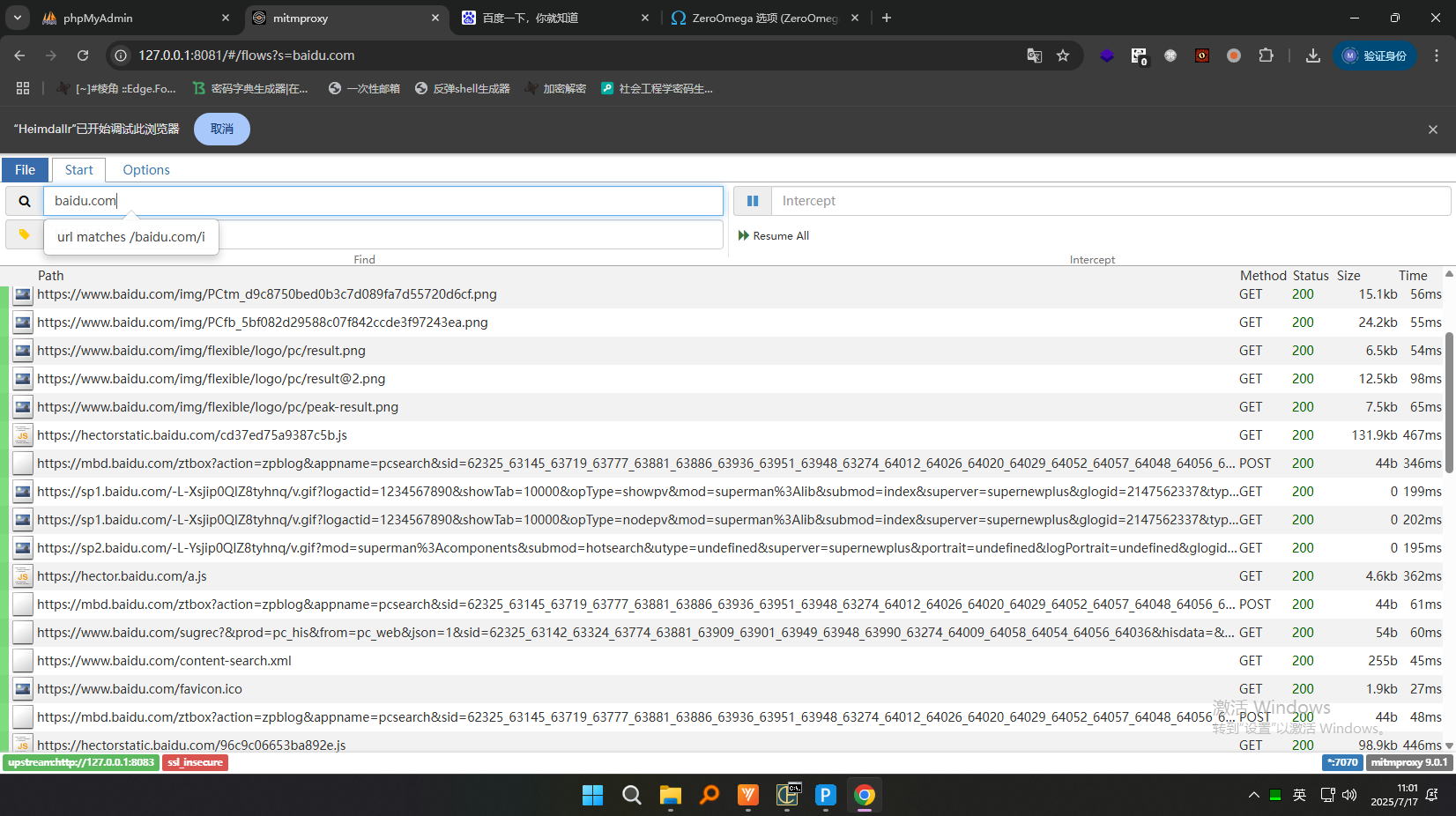Image resolution: width=1456 pixels, height=816 pixels.
Task: Open taskbar Search icon
Action: click(x=631, y=796)
